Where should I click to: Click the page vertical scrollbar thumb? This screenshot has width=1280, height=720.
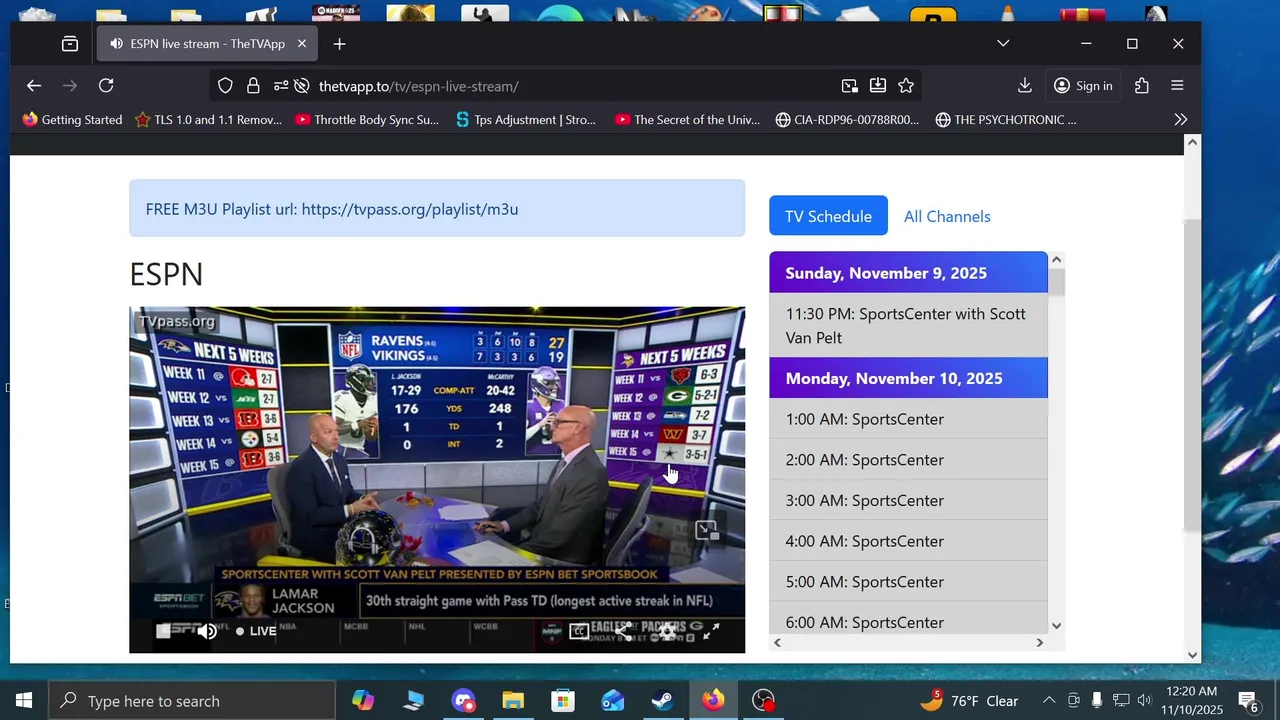point(1192,375)
